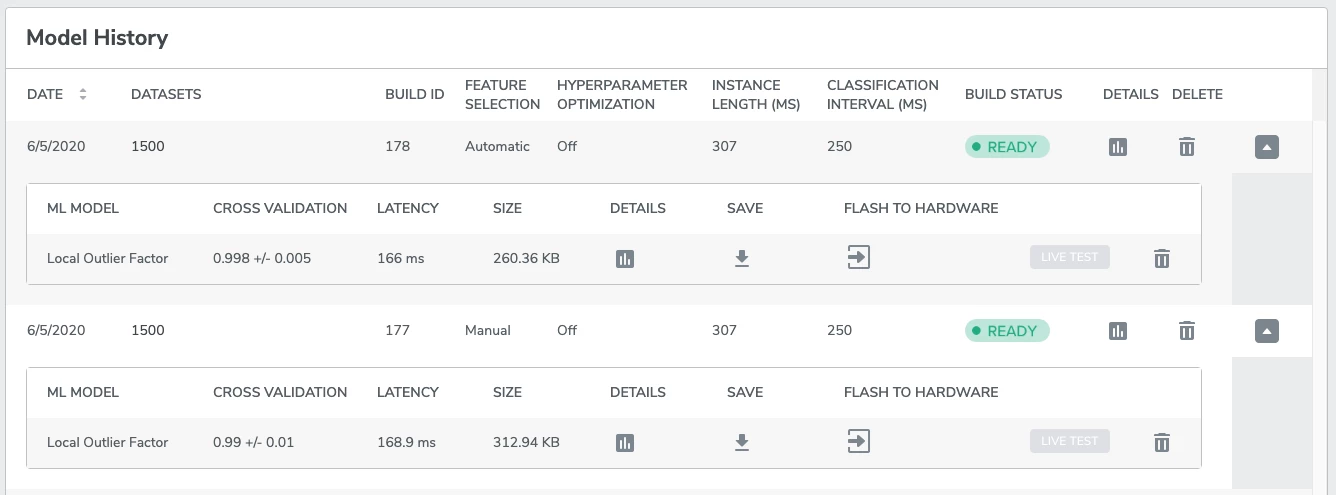Collapse the build 178 row
The image size is (1336, 495).
click(1267, 147)
